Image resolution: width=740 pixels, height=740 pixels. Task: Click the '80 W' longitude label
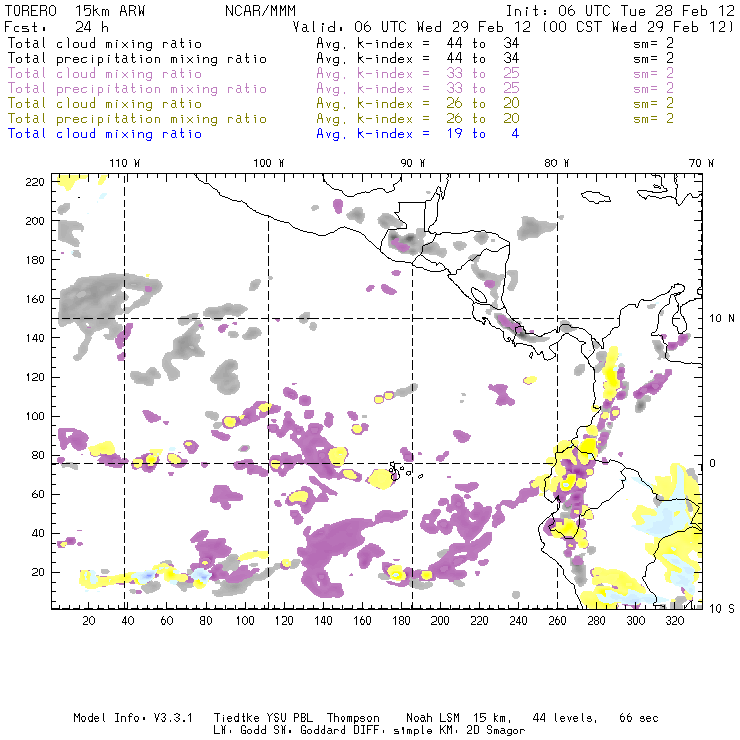(x=556, y=163)
